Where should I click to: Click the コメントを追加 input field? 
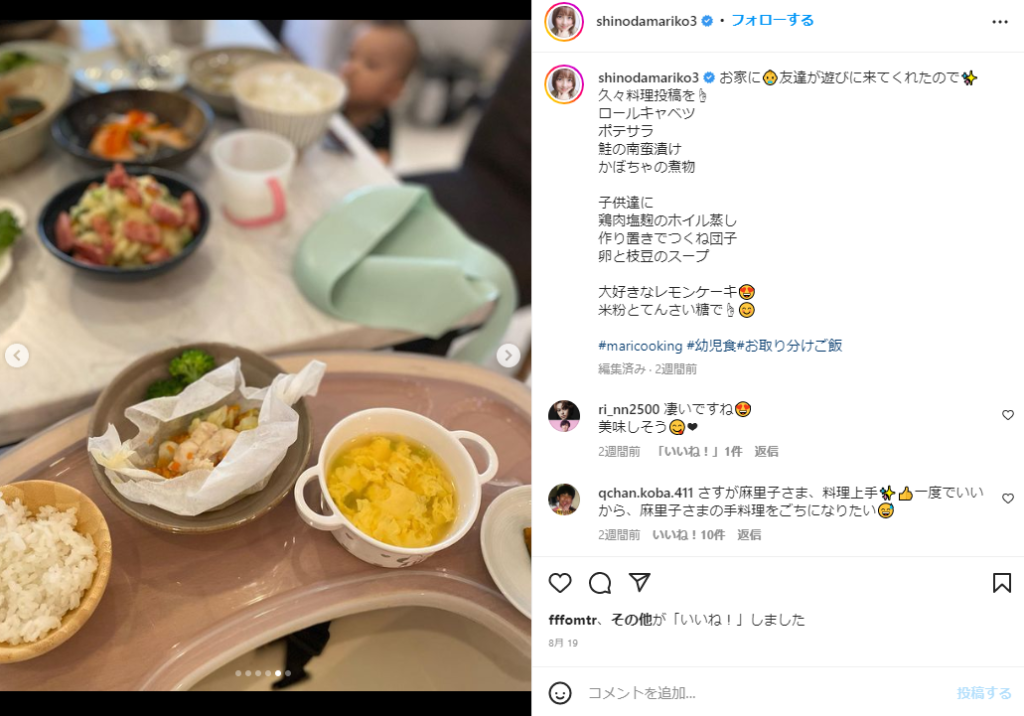(x=764, y=692)
